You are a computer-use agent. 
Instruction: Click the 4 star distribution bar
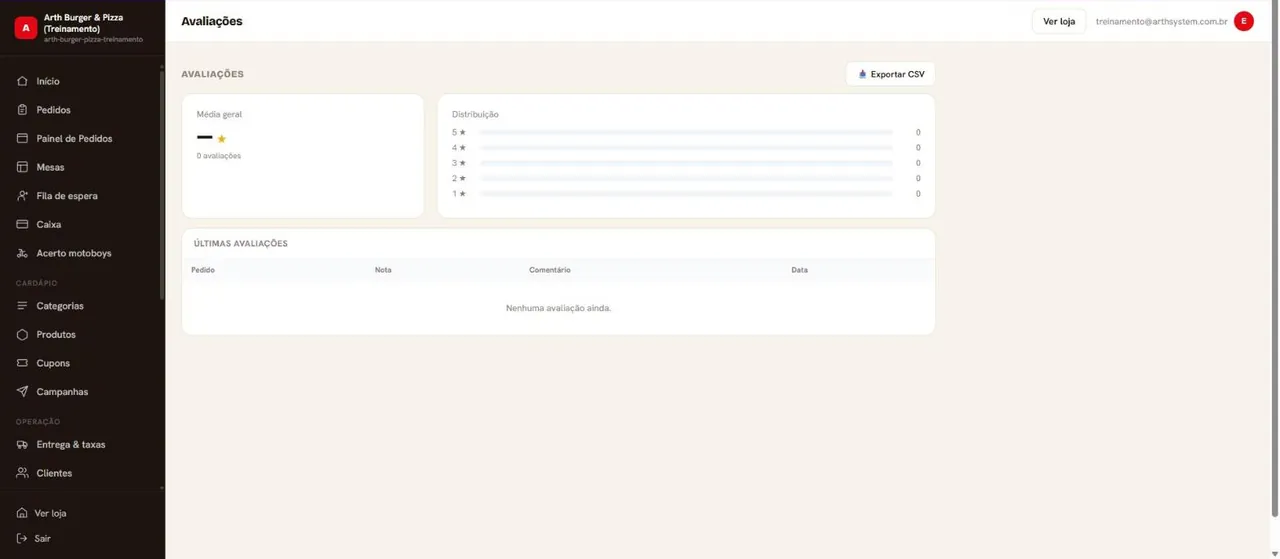(x=686, y=148)
